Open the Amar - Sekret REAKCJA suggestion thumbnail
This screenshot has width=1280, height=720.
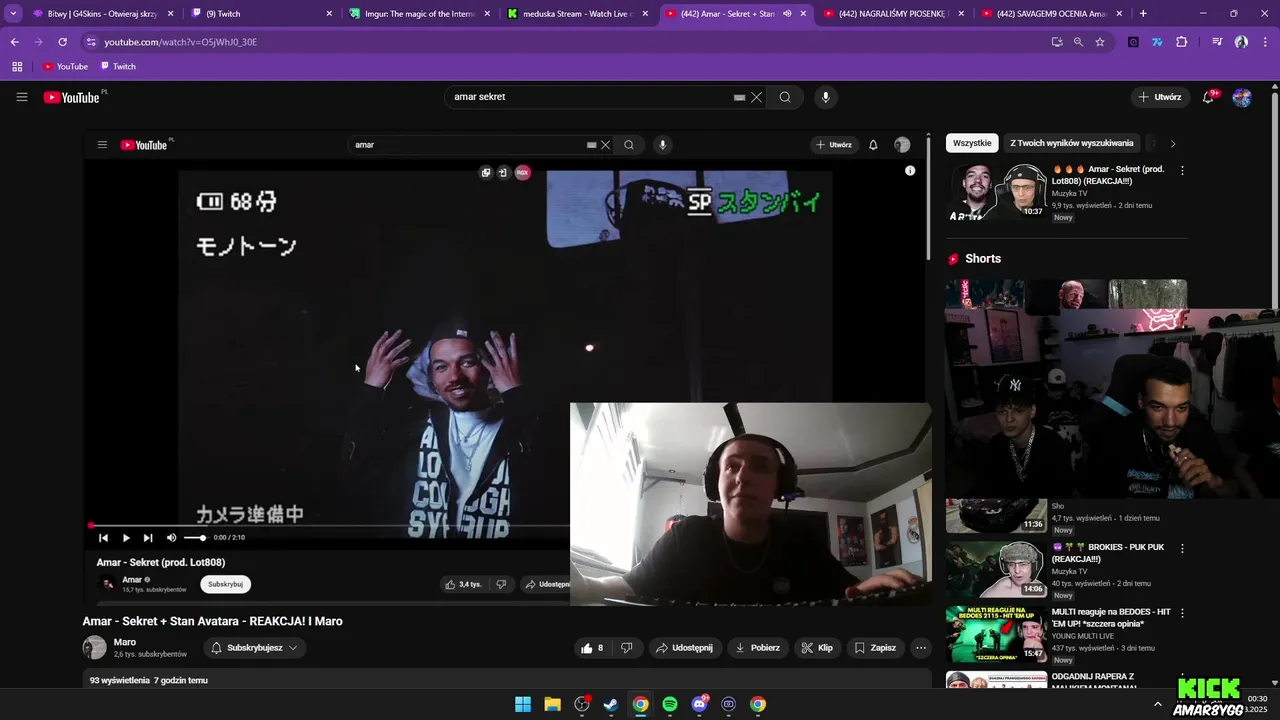(x=996, y=190)
